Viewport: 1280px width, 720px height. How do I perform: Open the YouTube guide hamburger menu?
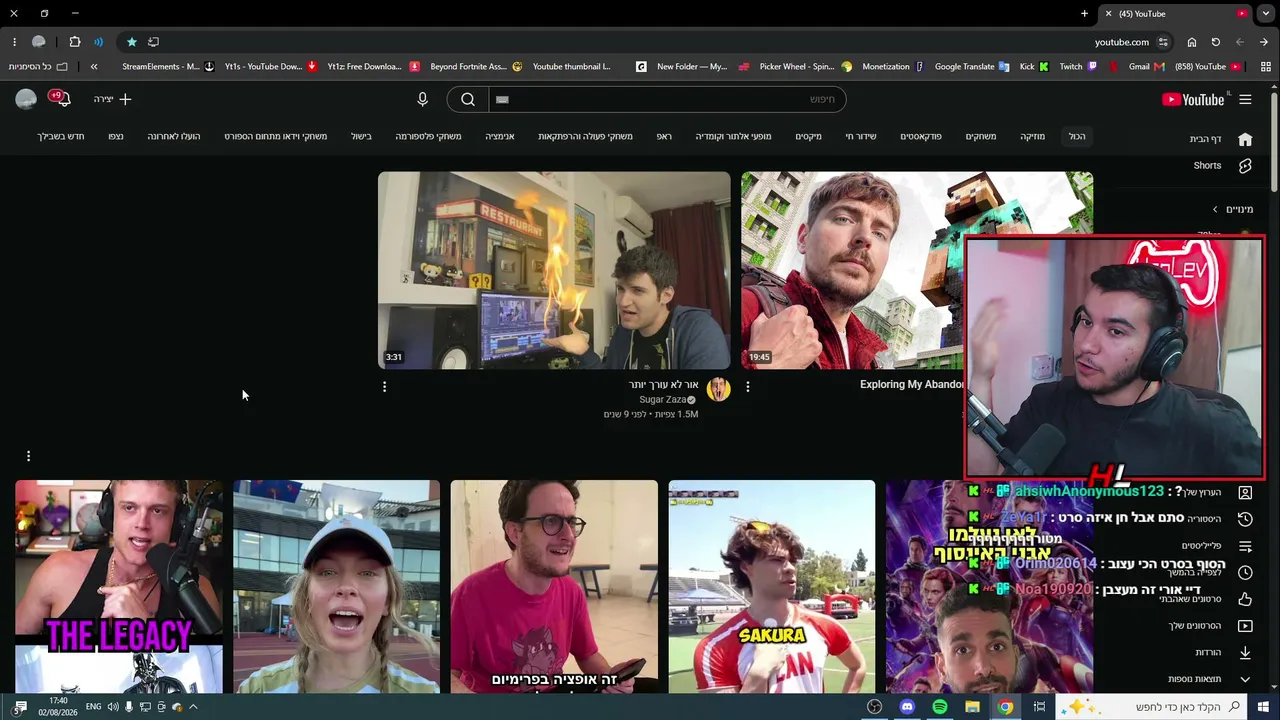pyautogui.click(x=1245, y=99)
